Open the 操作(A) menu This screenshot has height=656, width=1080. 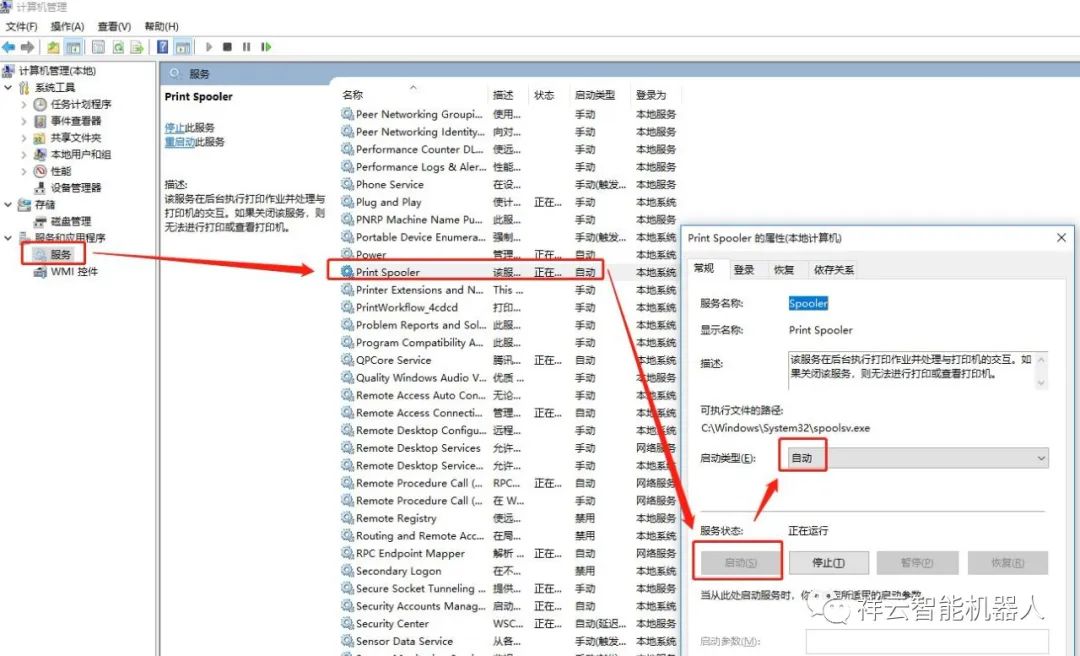(x=68, y=26)
